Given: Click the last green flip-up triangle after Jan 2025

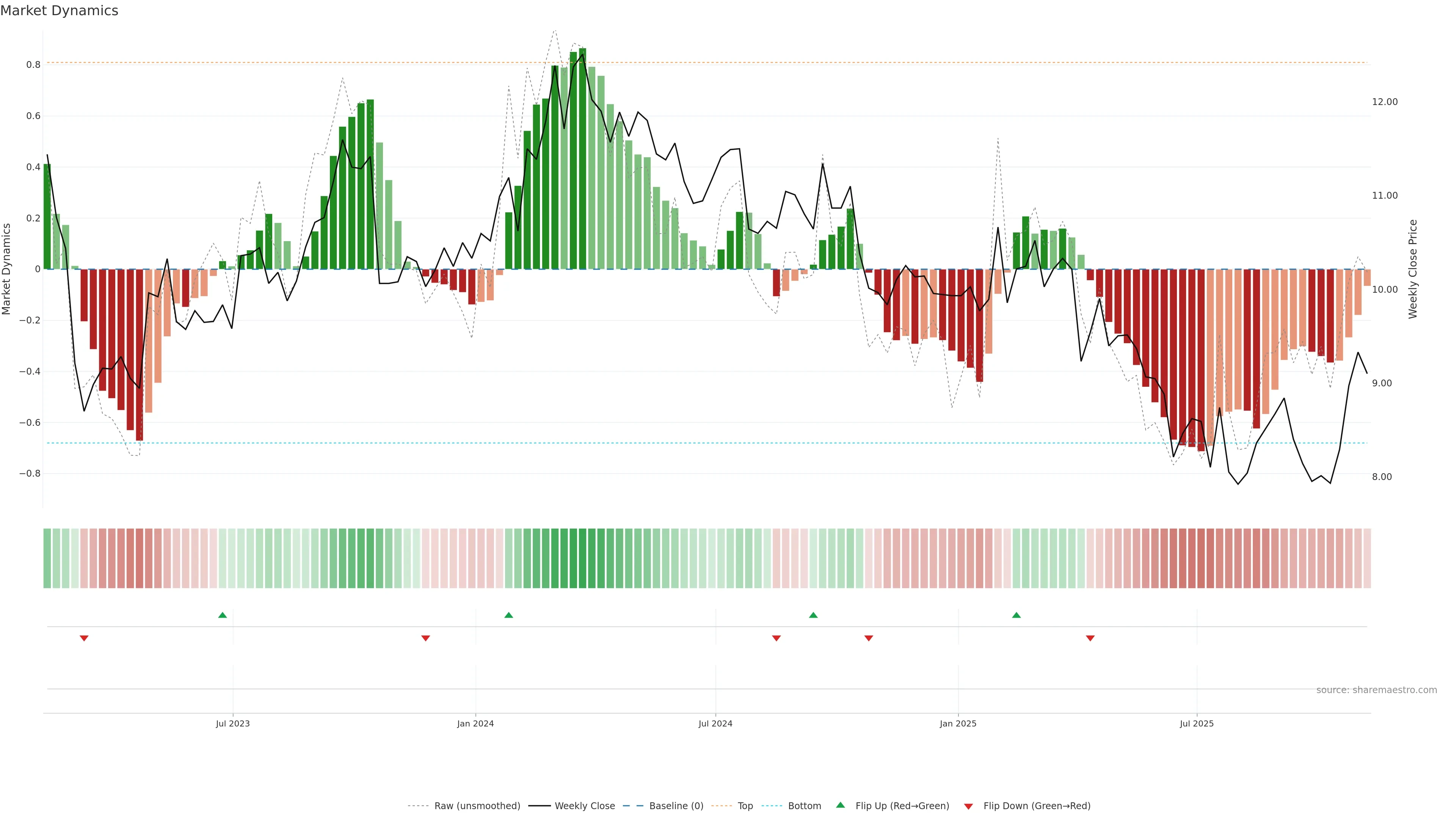Looking at the screenshot, I should 1016,615.
